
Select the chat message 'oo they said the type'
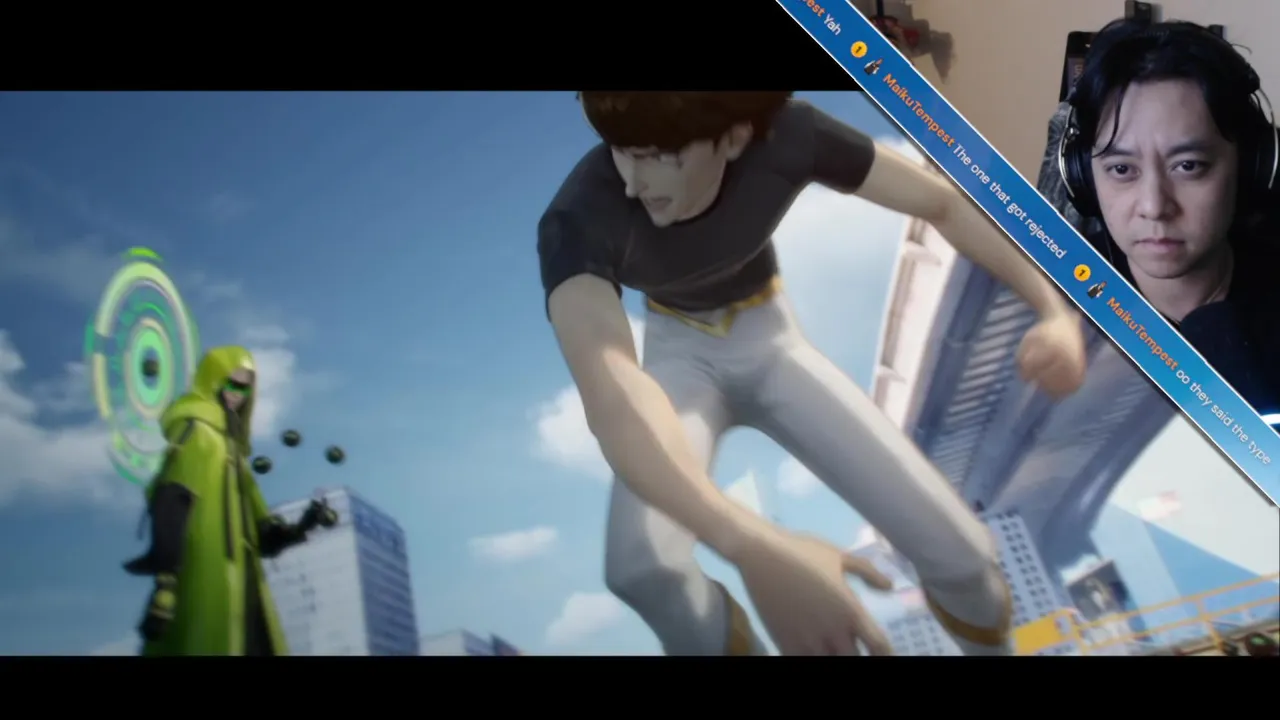(1224, 417)
